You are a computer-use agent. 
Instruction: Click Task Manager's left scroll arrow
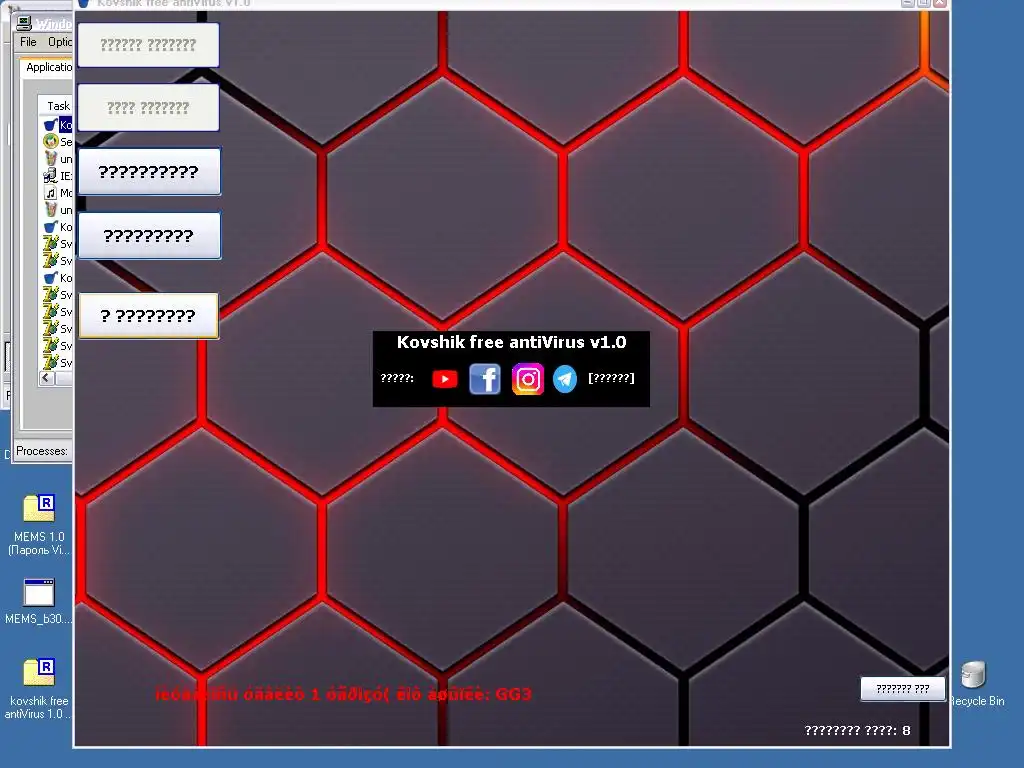(46, 378)
